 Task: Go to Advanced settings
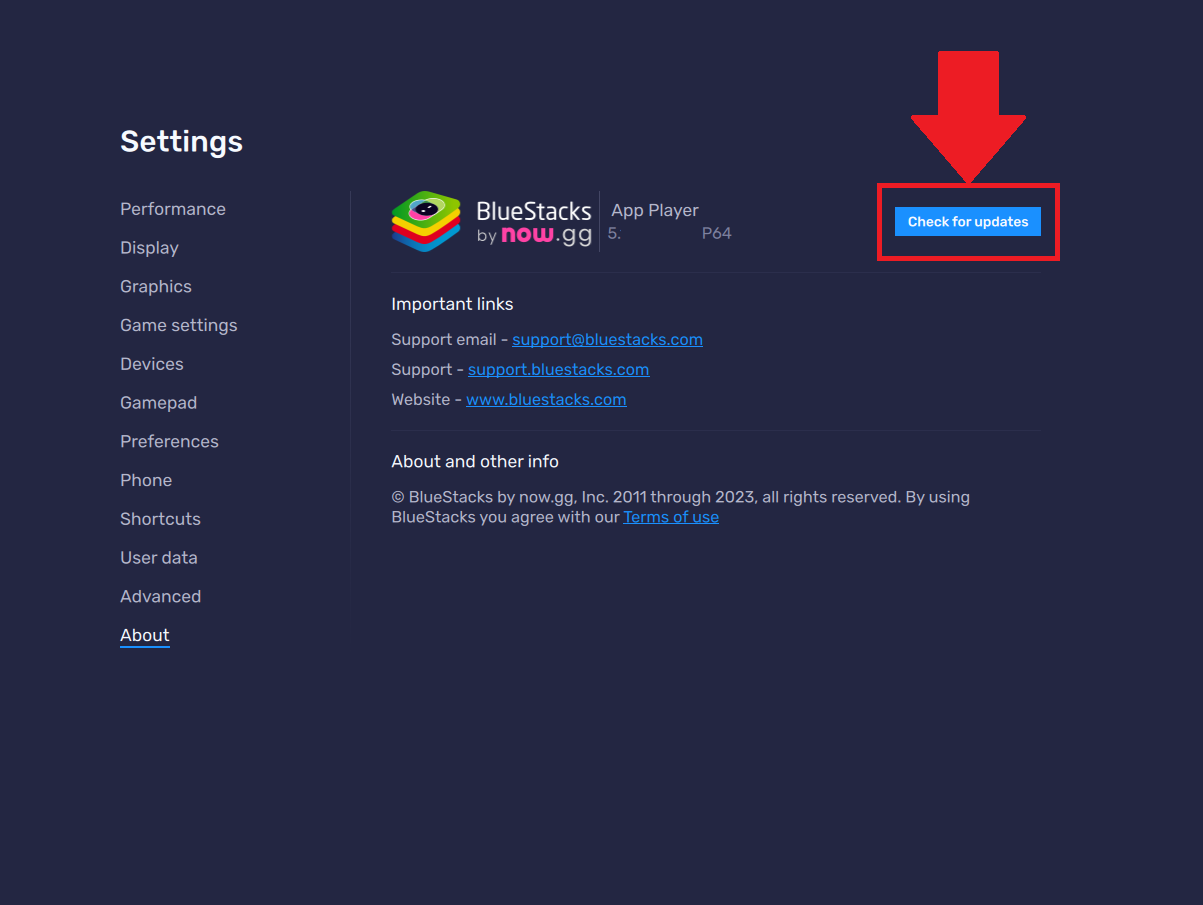[160, 597]
